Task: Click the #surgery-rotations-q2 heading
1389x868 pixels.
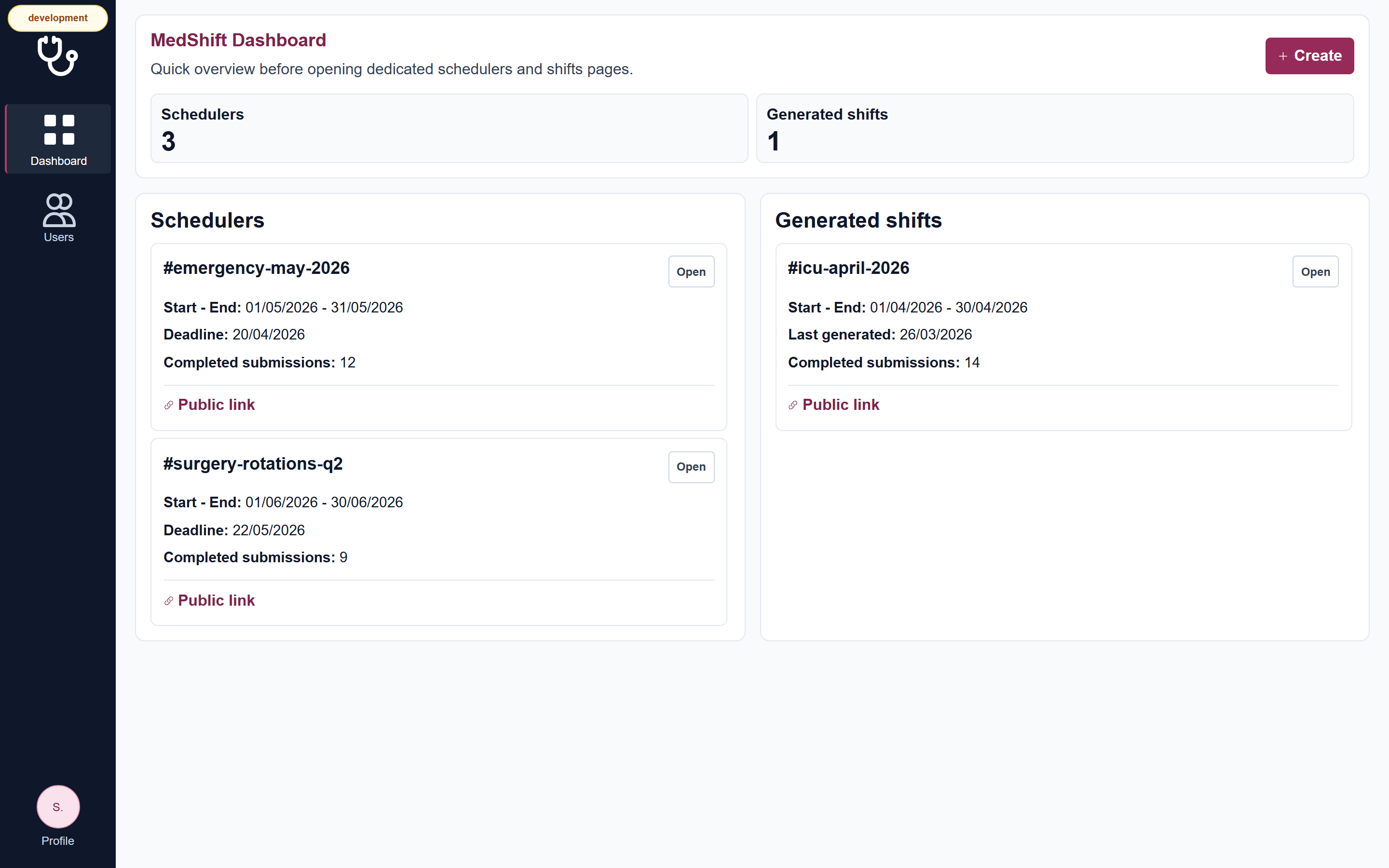Action: click(253, 463)
